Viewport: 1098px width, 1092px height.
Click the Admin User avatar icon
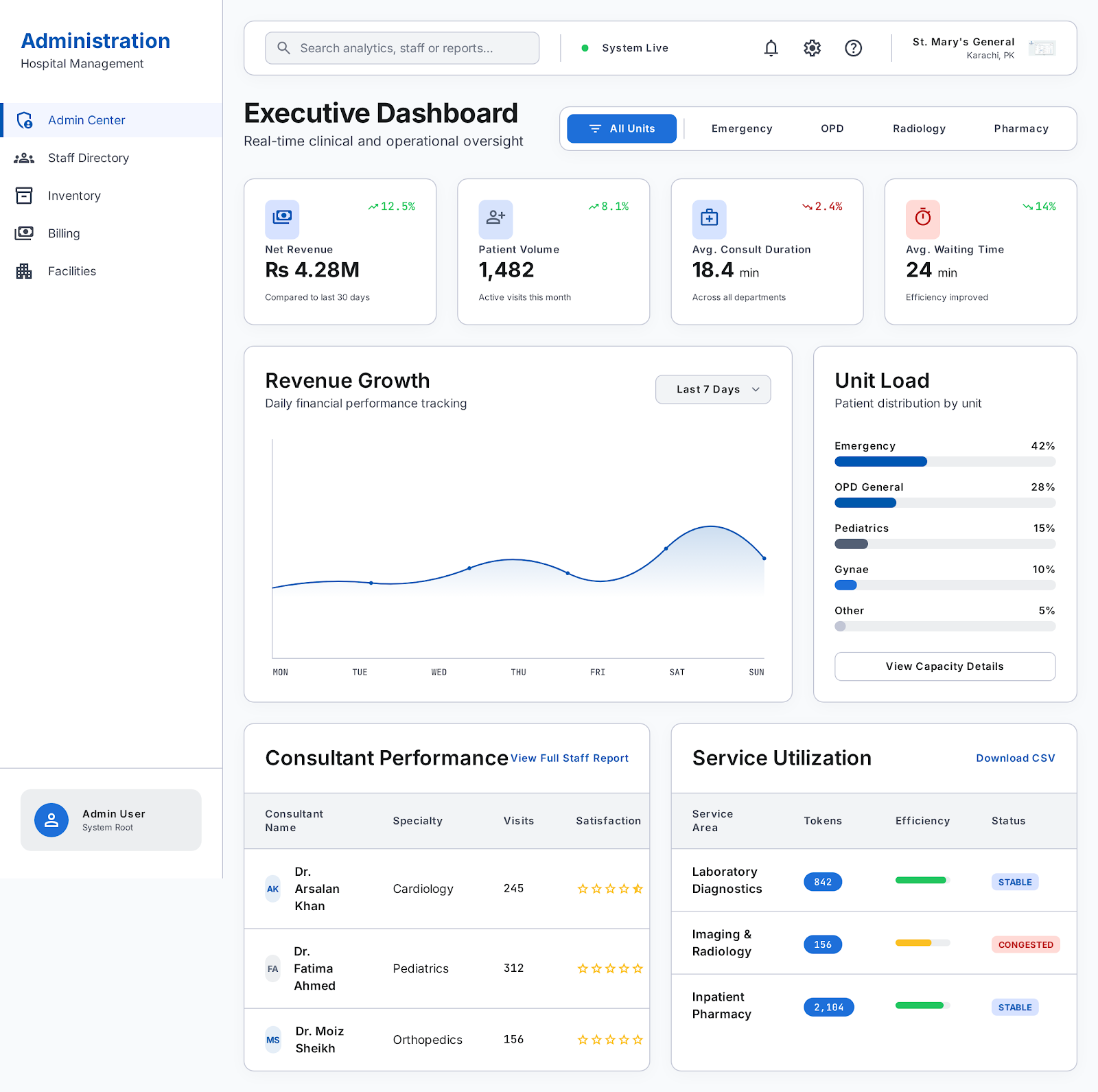coord(51,820)
